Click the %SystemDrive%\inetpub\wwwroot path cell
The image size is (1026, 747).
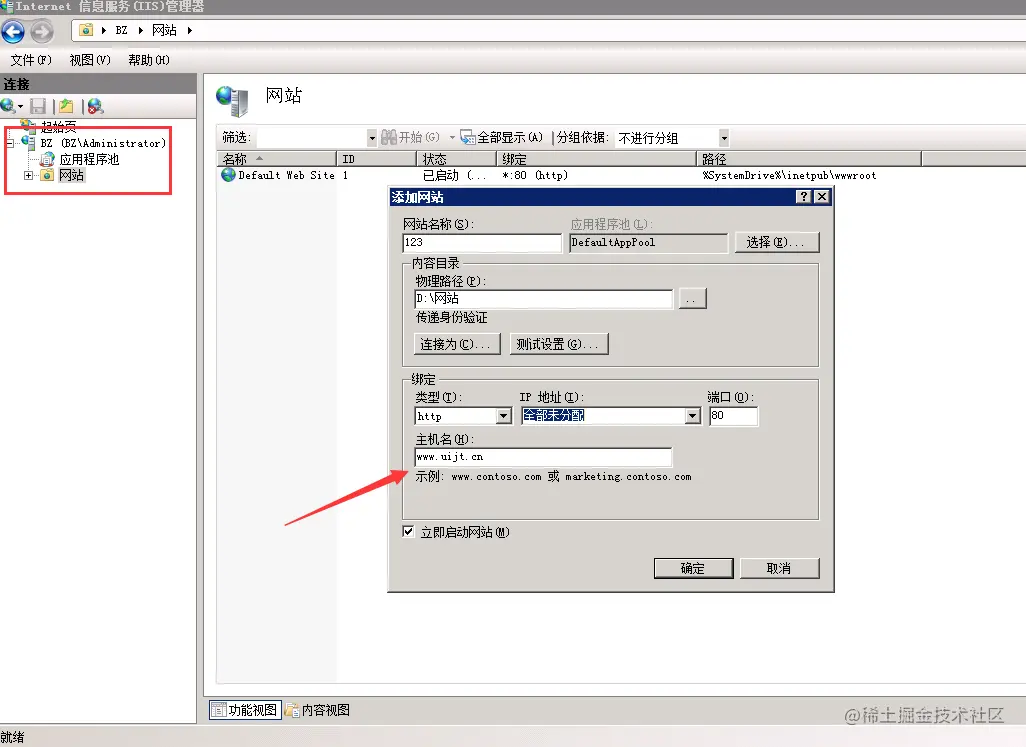pos(789,175)
